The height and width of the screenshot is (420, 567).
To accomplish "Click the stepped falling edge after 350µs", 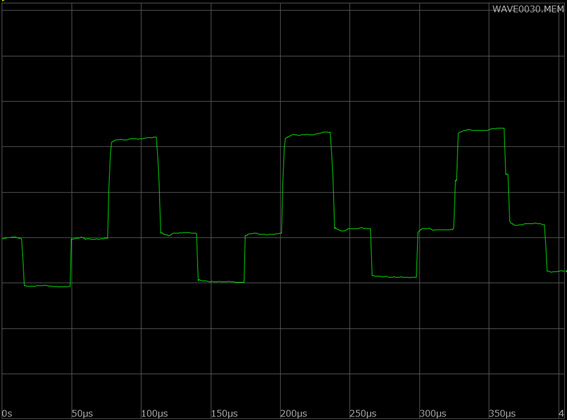I will point(507,175).
